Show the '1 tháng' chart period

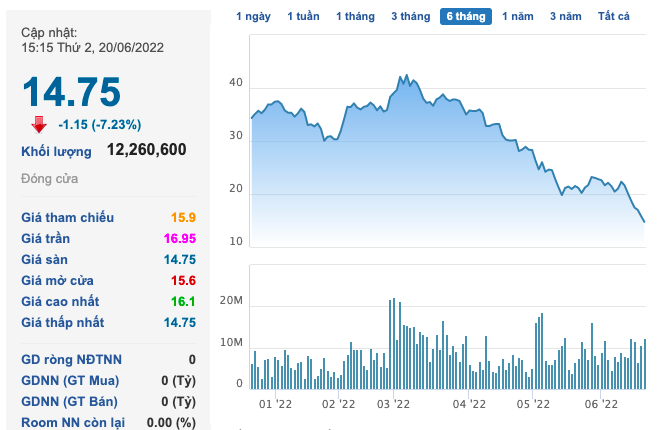pyautogui.click(x=355, y=16)
